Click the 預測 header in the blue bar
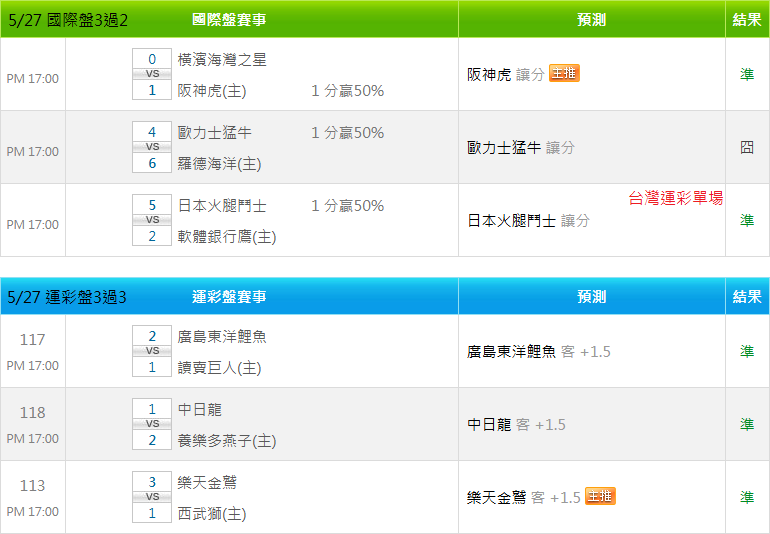The width and height of the screenshot is (770, 534). coord(591,297)
